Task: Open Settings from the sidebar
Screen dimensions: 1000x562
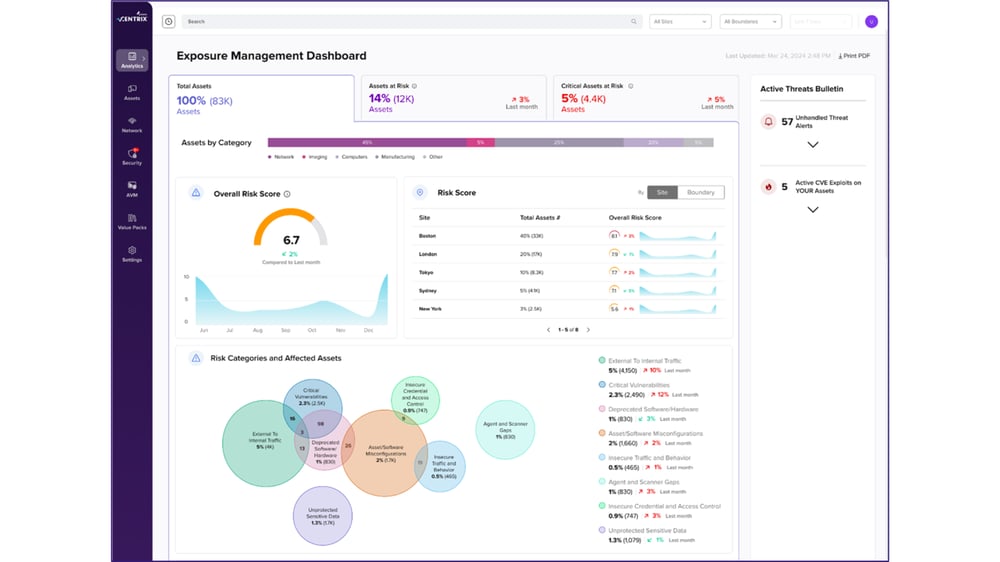Action: click(132, 253)
